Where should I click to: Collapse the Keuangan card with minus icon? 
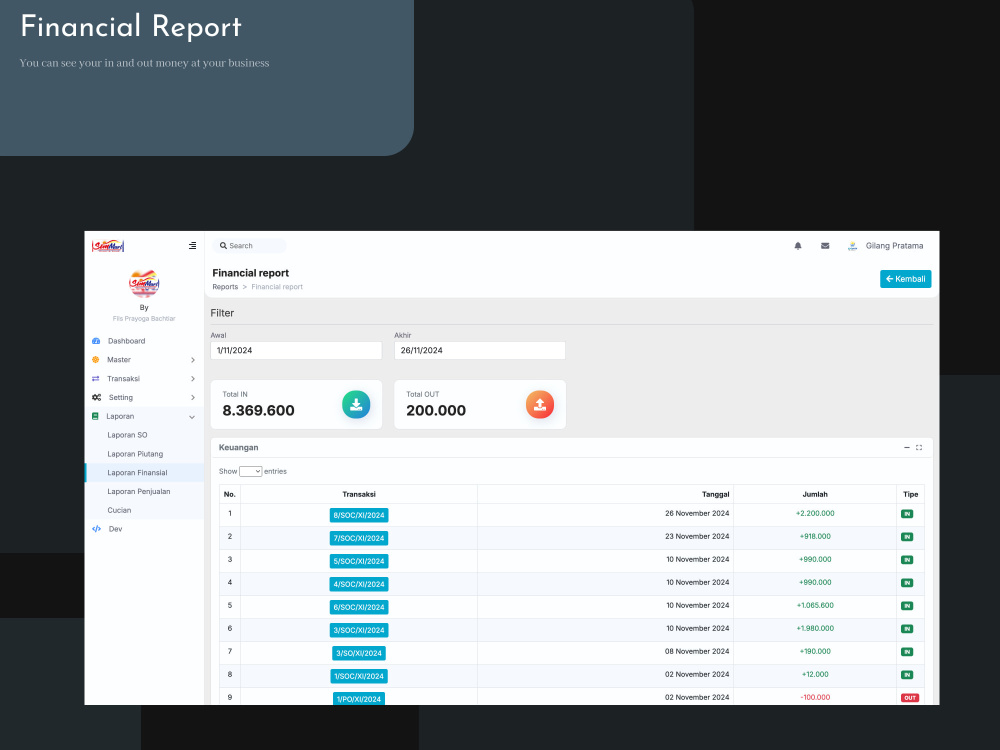[906, 448]
